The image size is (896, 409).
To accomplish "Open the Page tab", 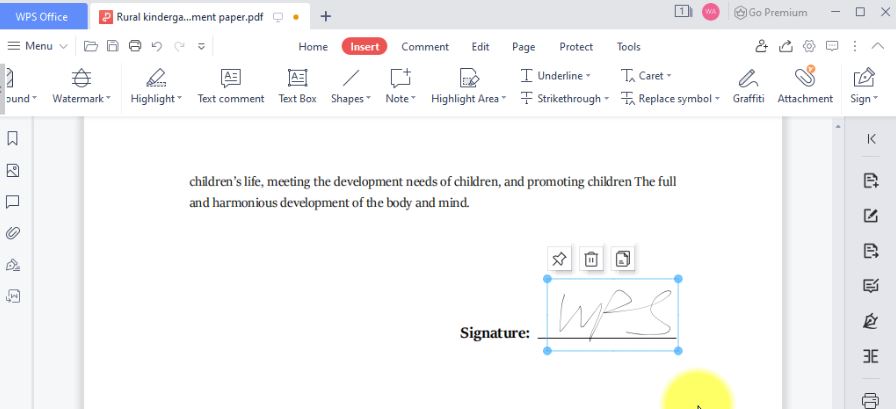I will coord(523,47).
